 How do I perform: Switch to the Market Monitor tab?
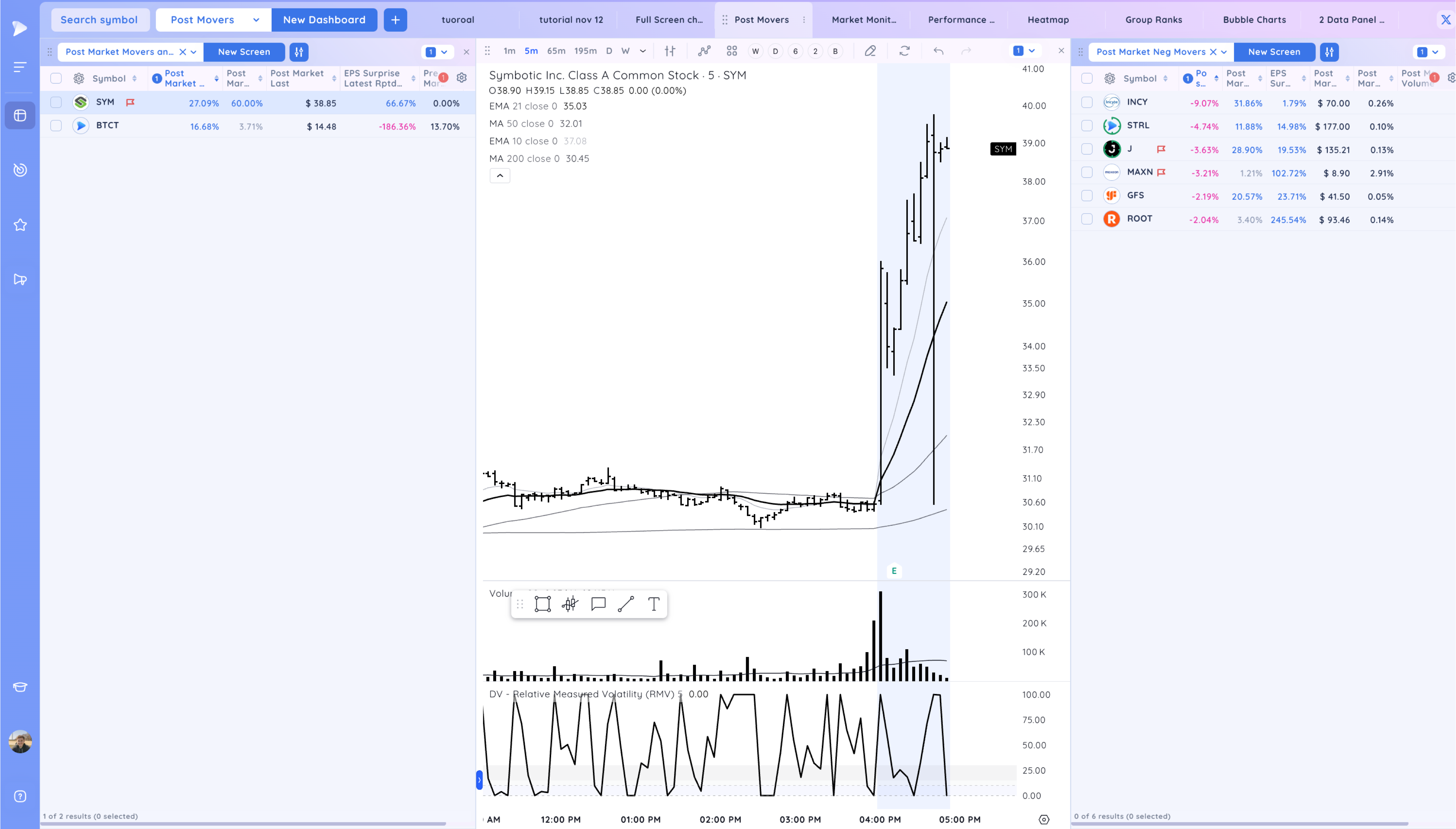pyautogui.click(x=863, y=20)
